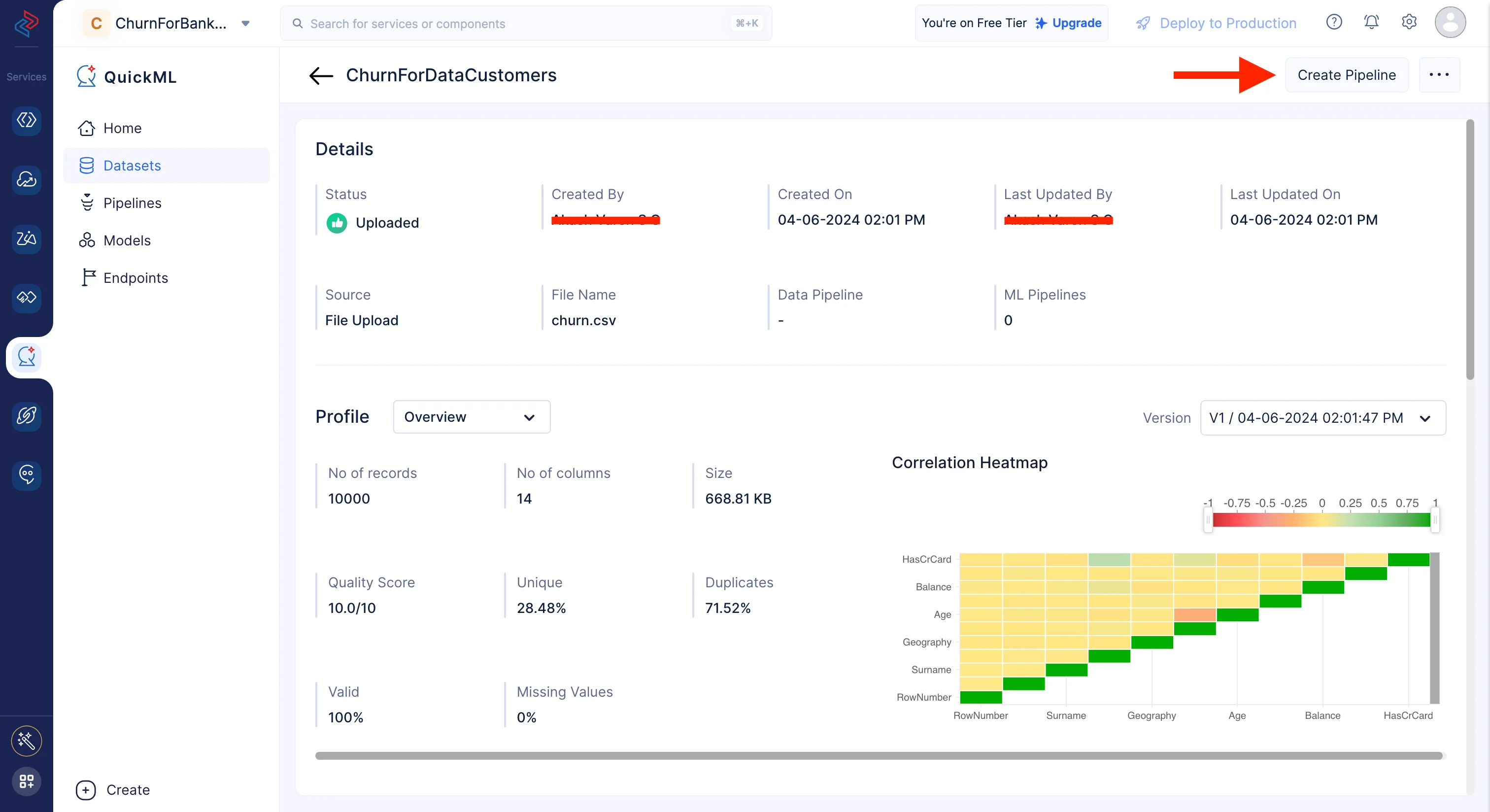Screen dimensions: 1490x812
Task: Click the magic wand icon in sidebar
Action: [27, 740]
